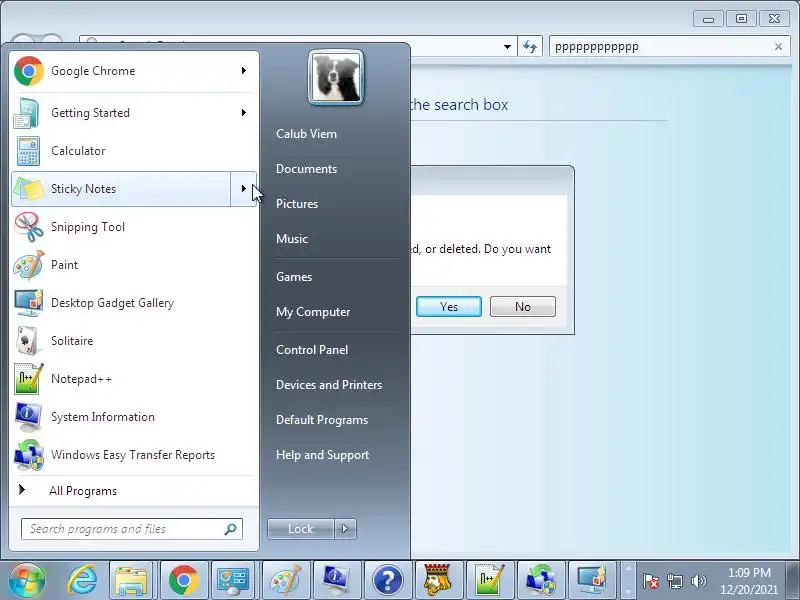Open Sticky Notes in Start menu
This screenshot has height=600, width=800.
(121, 189)
